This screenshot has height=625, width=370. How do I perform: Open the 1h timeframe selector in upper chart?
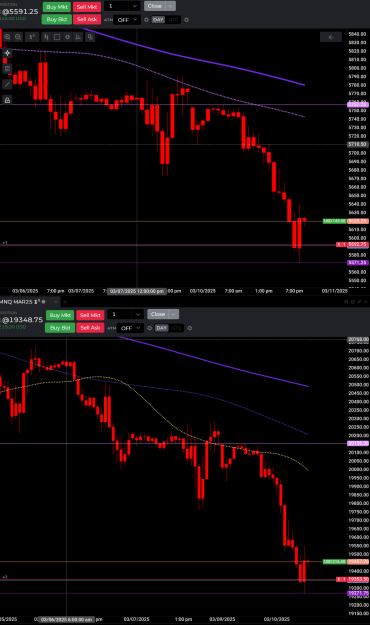click(x=32, y=37)
